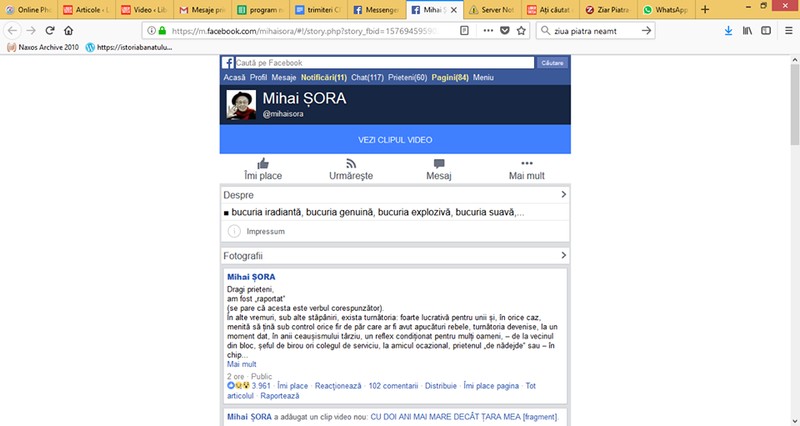
Task: Click the VEZI CLIPUL VIDEO button
Action: pos(395,139)
